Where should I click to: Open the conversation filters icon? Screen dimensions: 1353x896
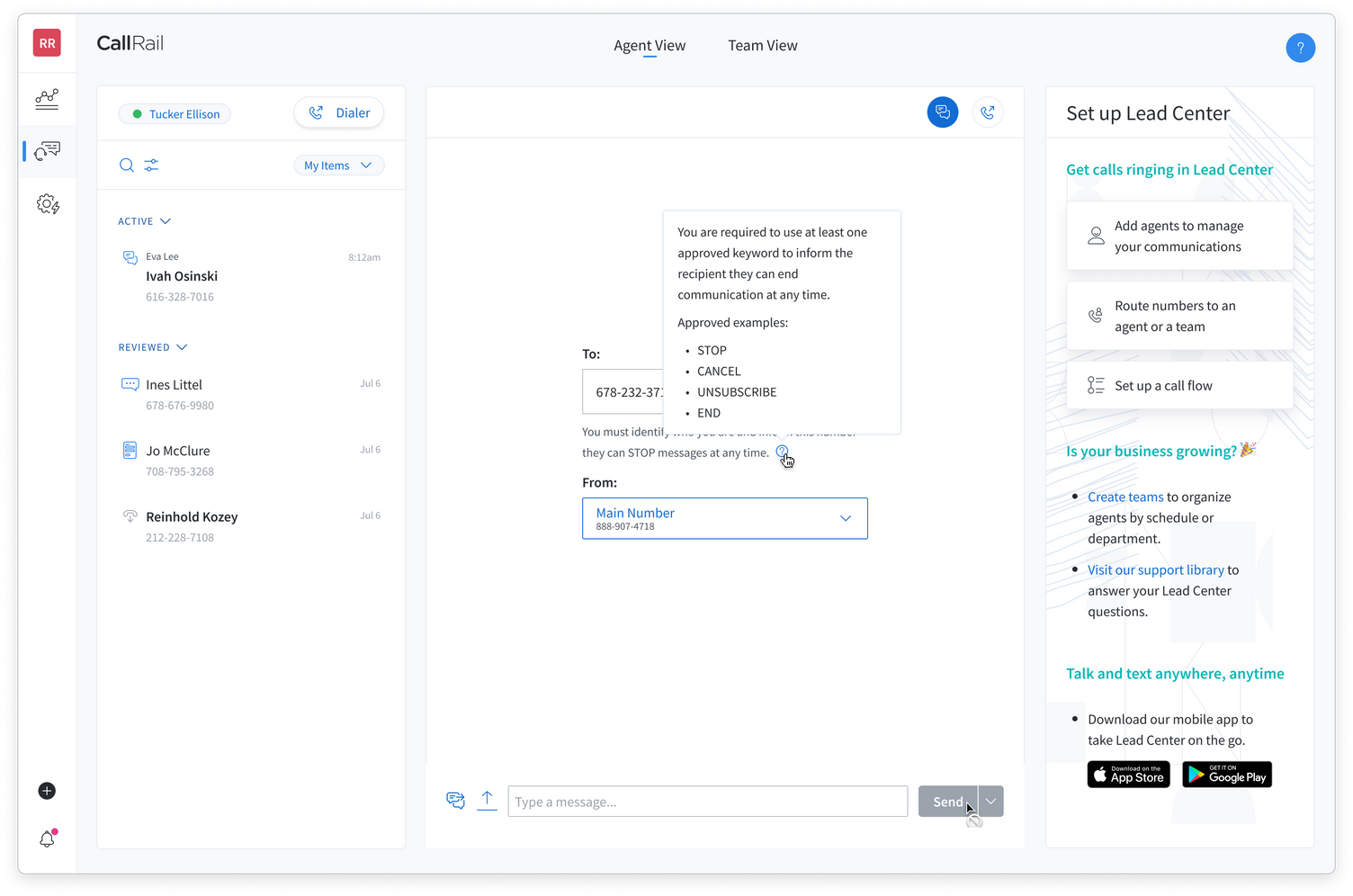point(151,166)
